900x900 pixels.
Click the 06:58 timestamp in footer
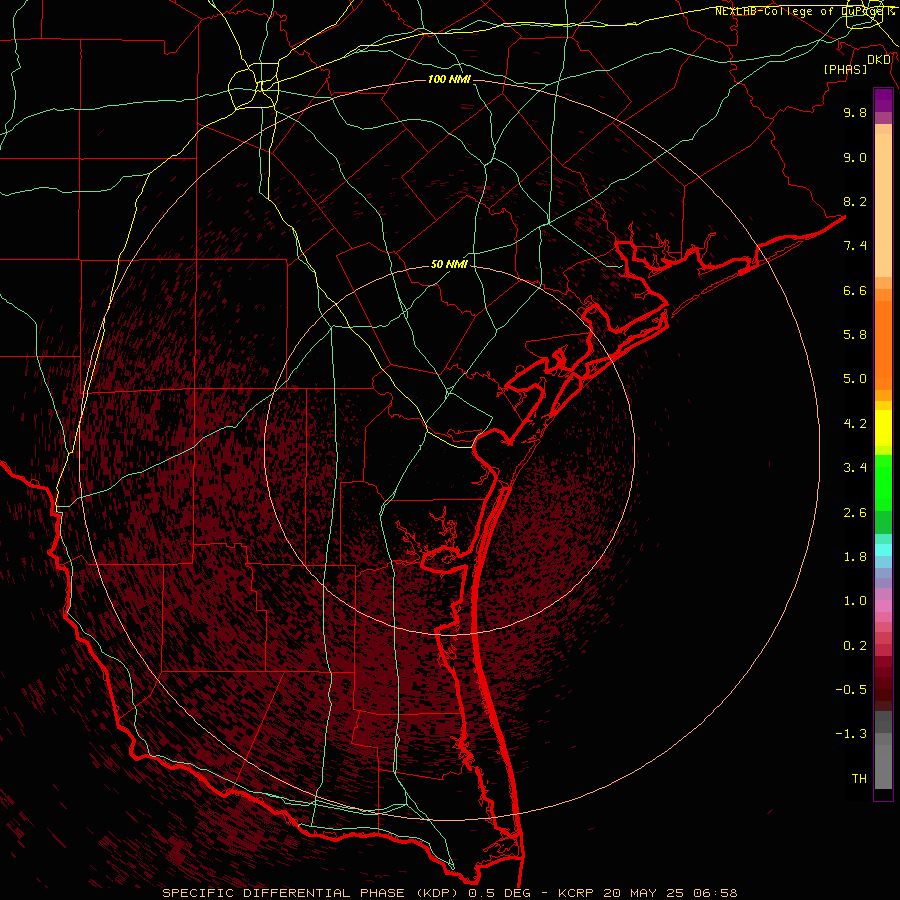pos(715,893)
